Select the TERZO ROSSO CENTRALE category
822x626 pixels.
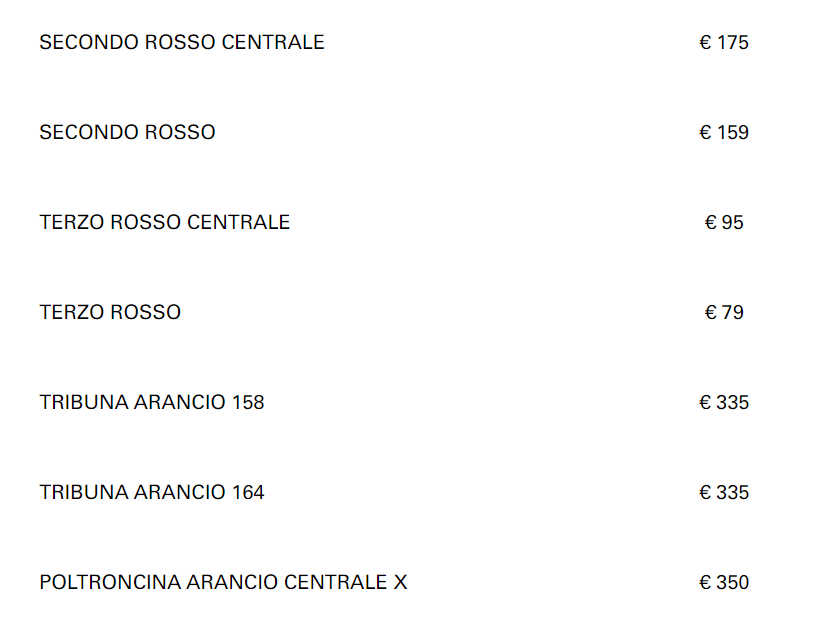[165, 223]
